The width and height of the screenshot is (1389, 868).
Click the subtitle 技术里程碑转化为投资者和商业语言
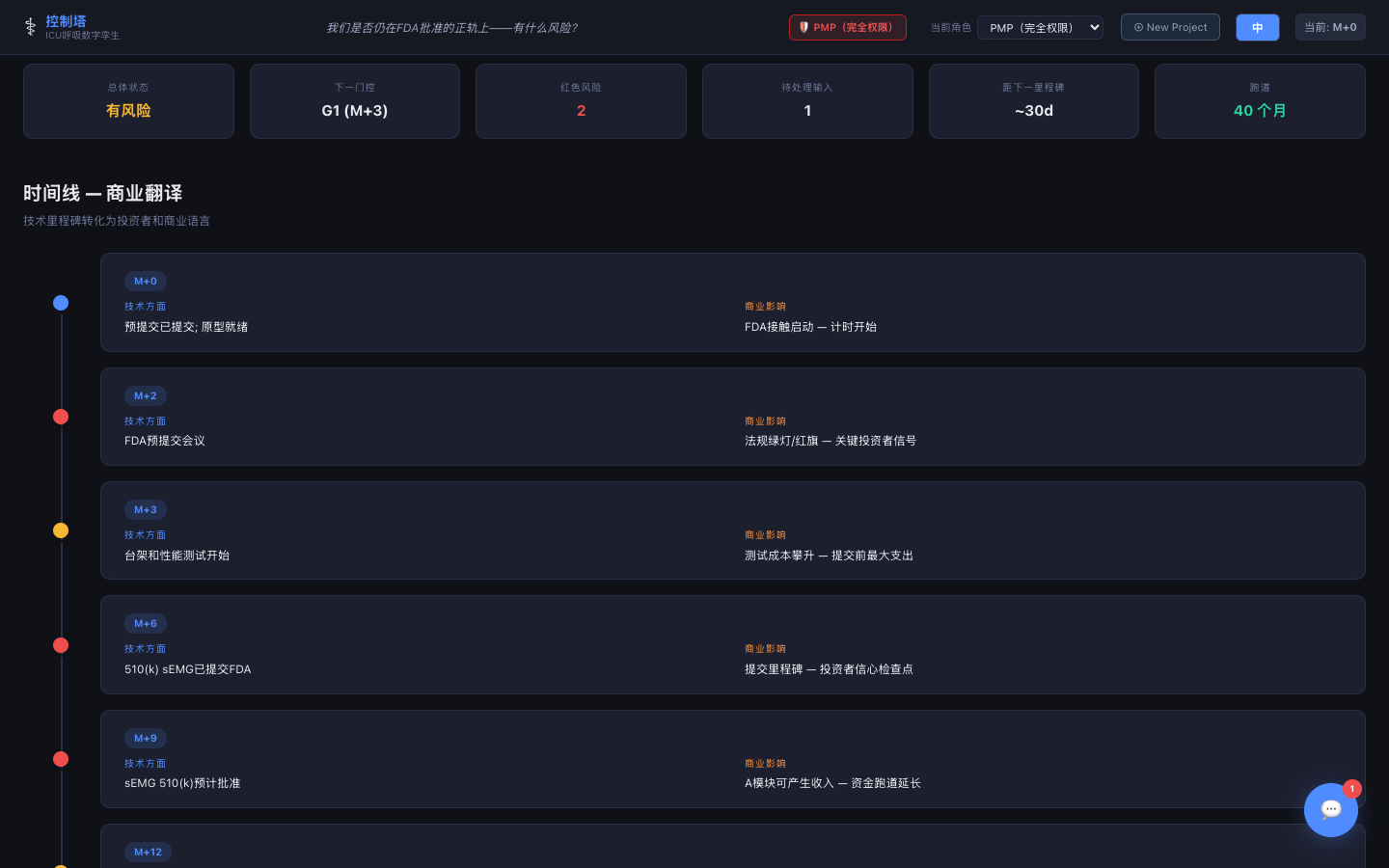click(x=117, y=221)
